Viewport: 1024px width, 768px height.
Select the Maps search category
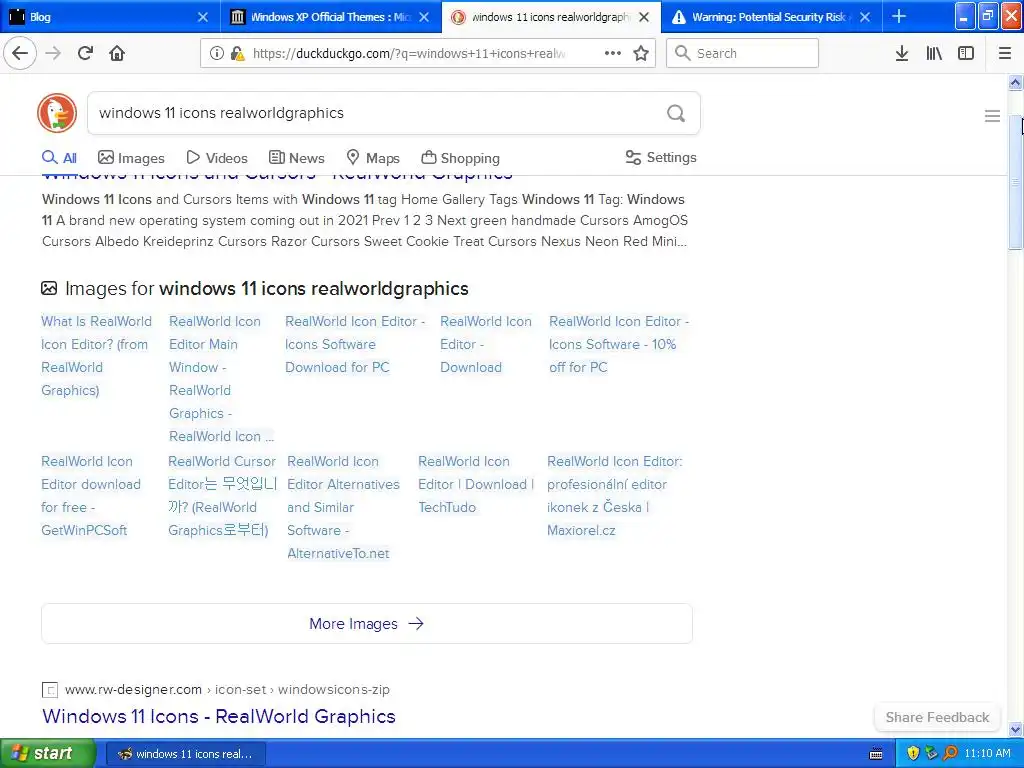[373, 158]
